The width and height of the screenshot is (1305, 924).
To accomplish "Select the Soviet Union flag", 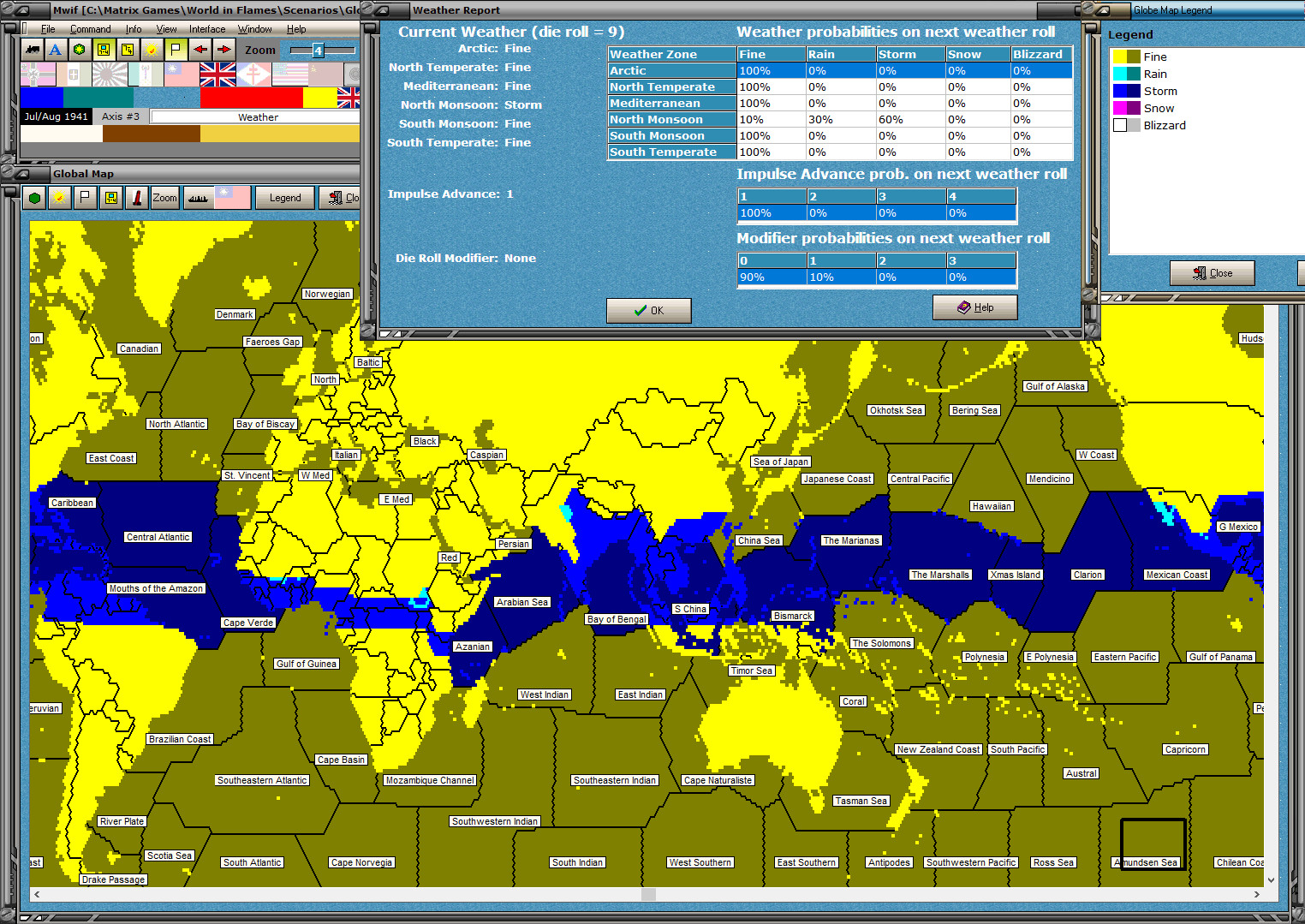I will point(325,75).
